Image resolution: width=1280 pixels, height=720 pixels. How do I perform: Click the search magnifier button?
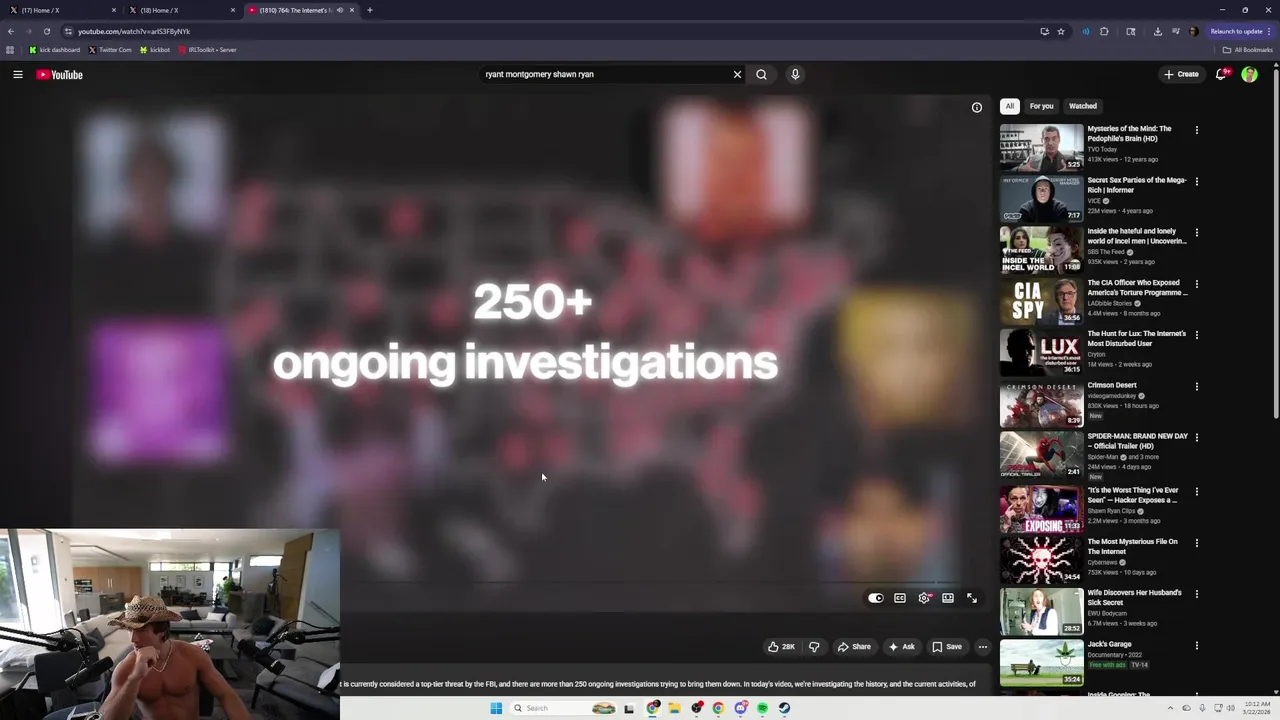coord(761,74)
